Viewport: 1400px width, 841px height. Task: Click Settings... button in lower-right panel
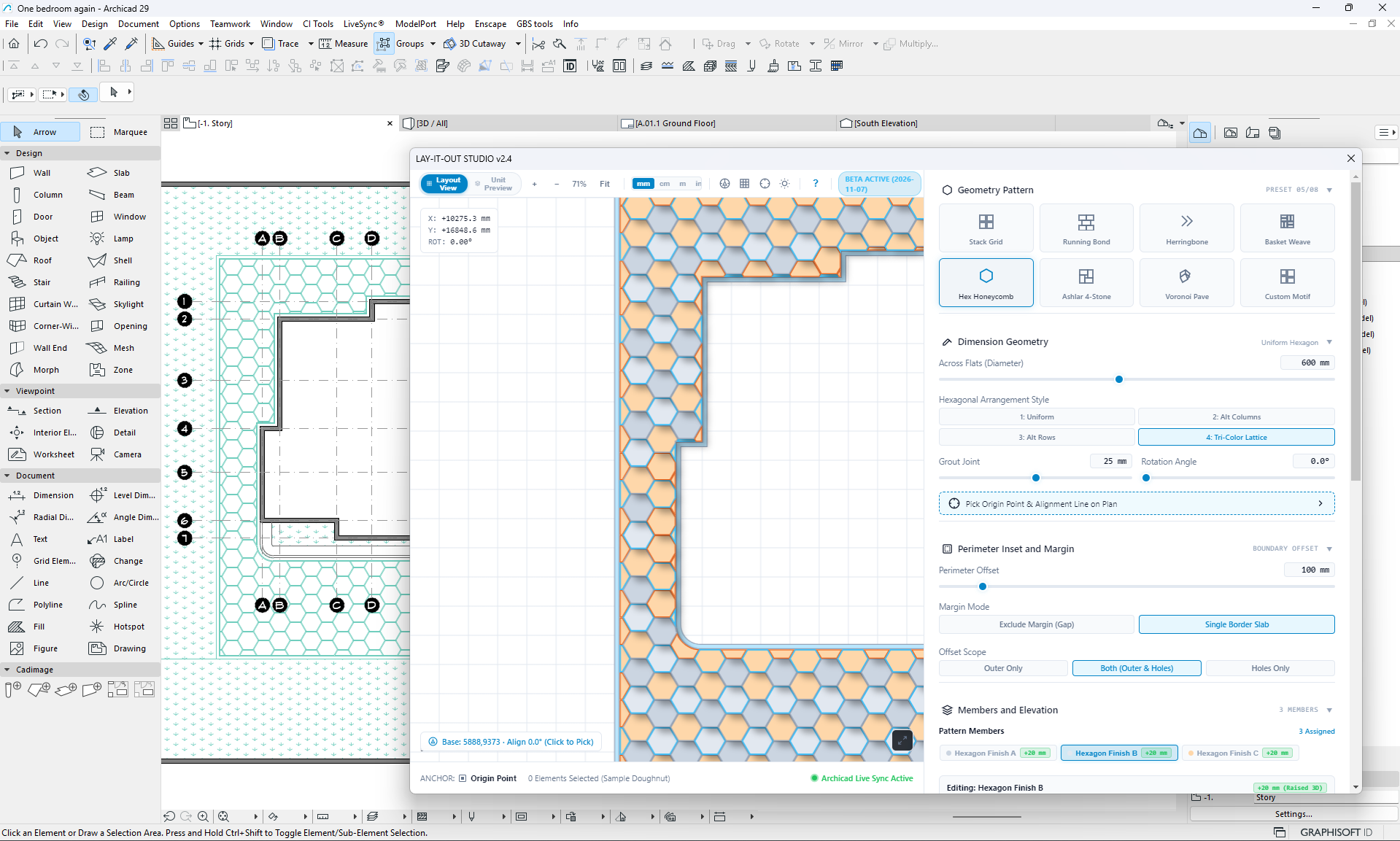pyautogui.click(x=1293, y=814)
